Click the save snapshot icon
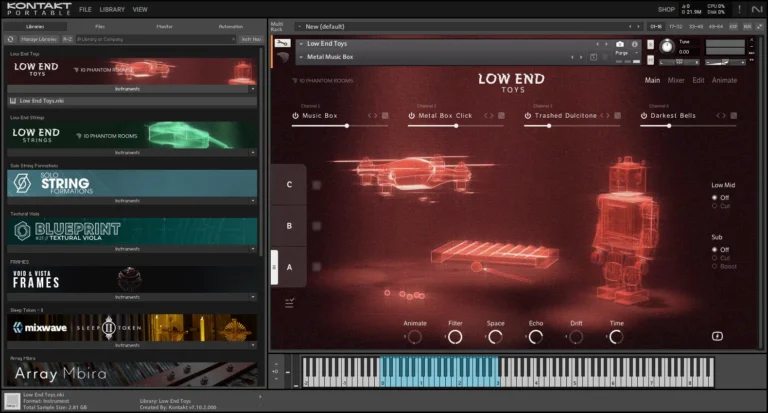This screenshot has width=768, height=413. [594, 57]
